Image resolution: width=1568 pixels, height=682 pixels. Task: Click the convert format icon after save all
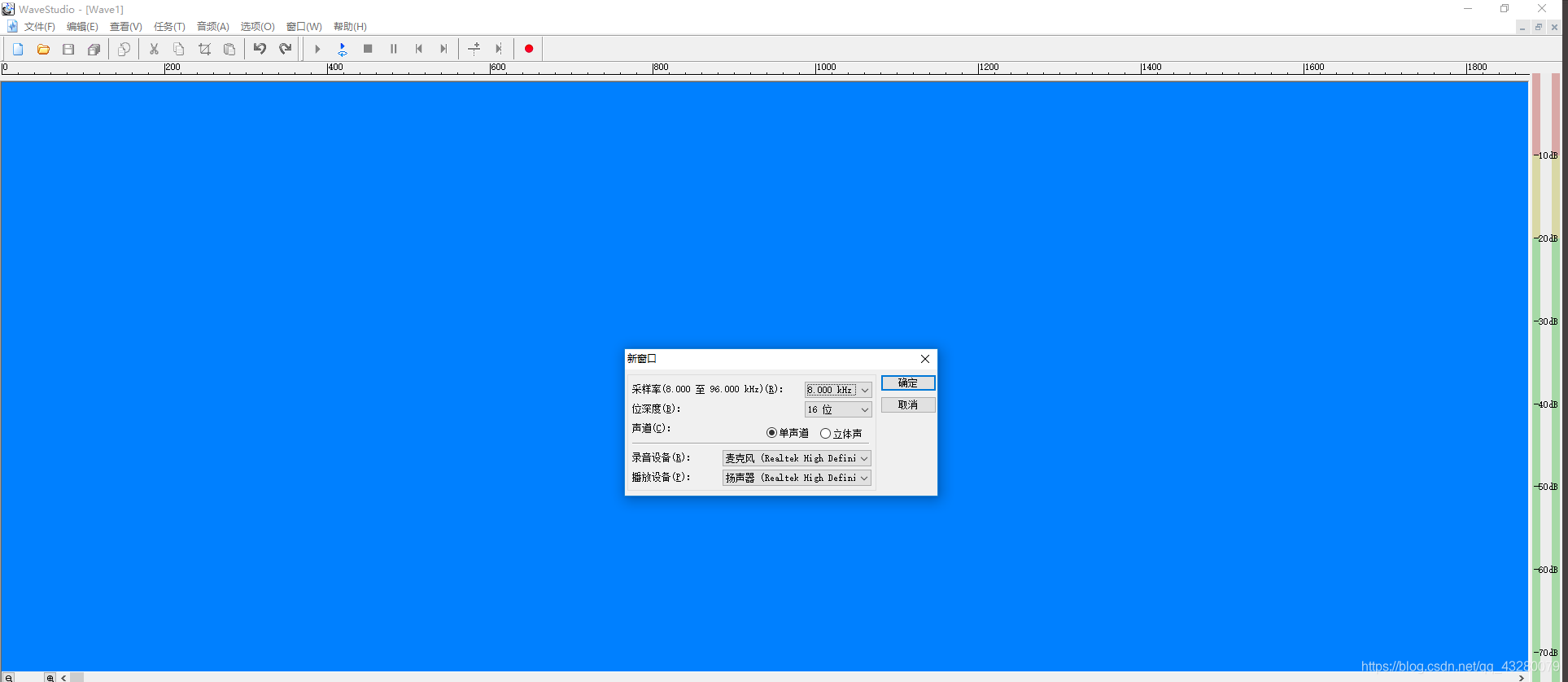(x=124, y=49)
